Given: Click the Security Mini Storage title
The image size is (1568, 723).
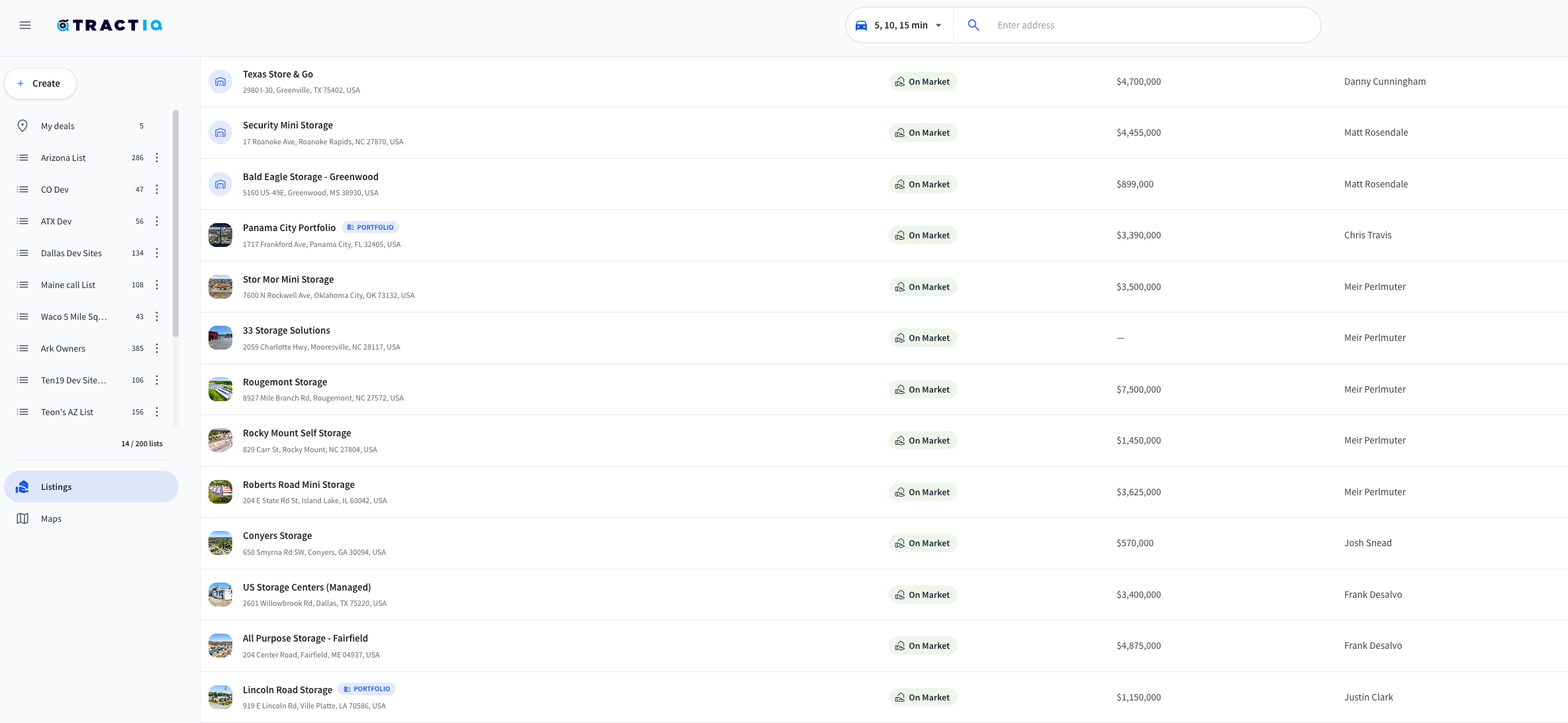Looking at the screenshot, I should click(288, 125).
